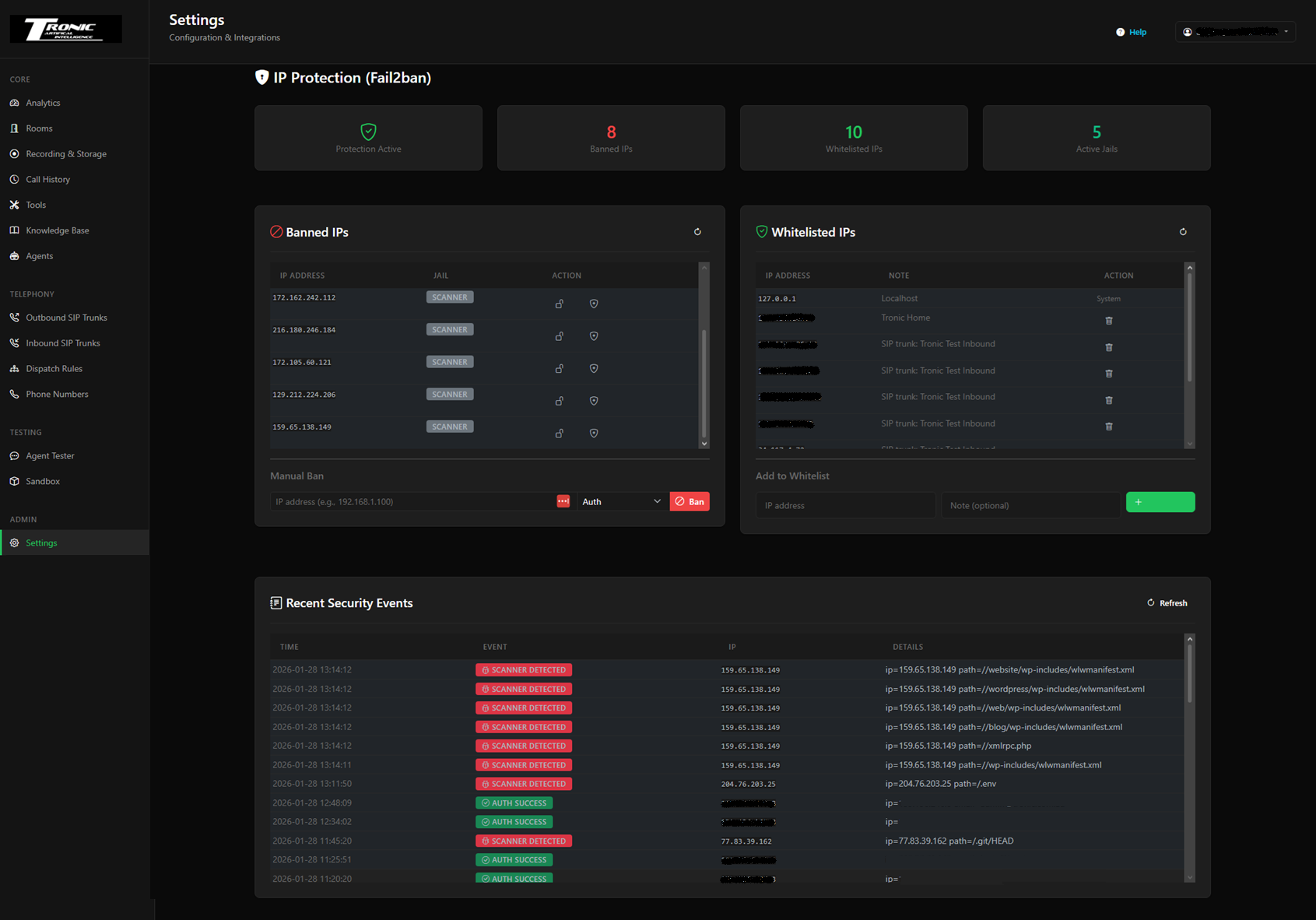Whitelist 216.180.246.184 using its shield icon
The height and width of the screenshot is (920, 1316).
[594, 336]
